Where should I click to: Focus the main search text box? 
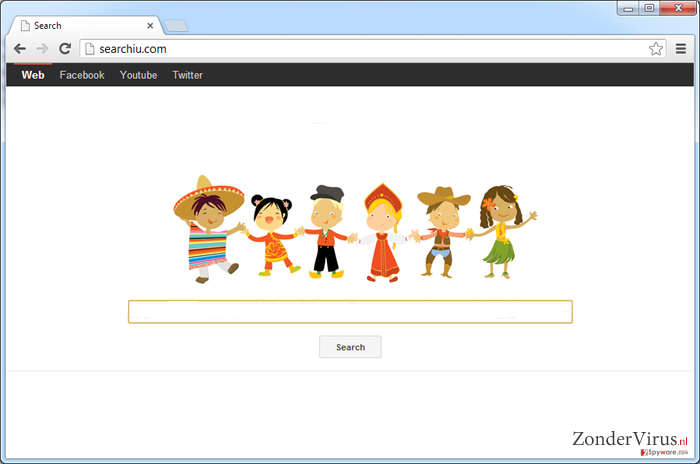pos(350,312)
